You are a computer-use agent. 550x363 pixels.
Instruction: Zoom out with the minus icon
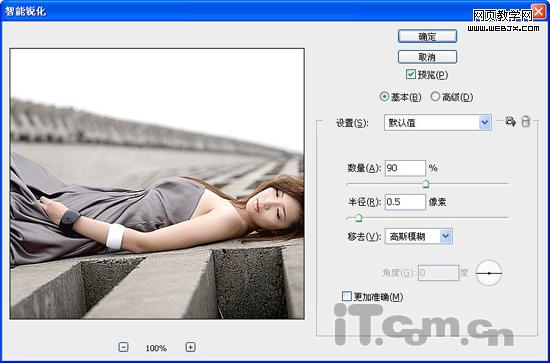[123, 347]
